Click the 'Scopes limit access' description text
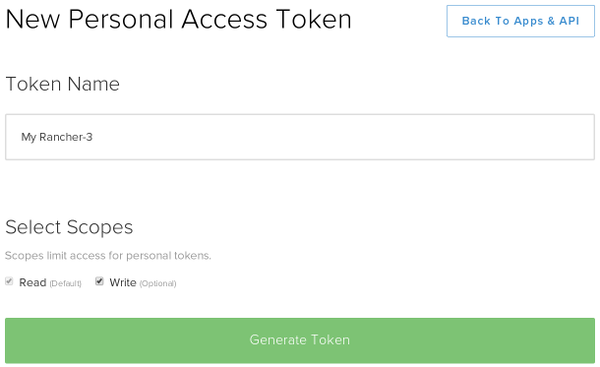The width and height of the screenshot is (600, 367). pyautogui.click(x=108, y=255)
